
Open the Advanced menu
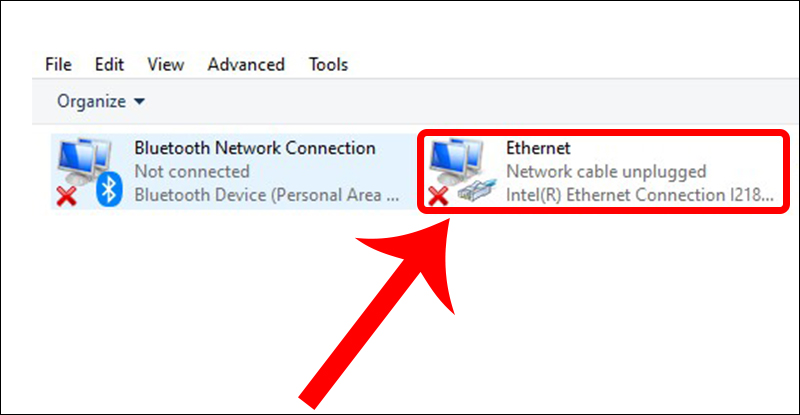[x=246, y=64]
